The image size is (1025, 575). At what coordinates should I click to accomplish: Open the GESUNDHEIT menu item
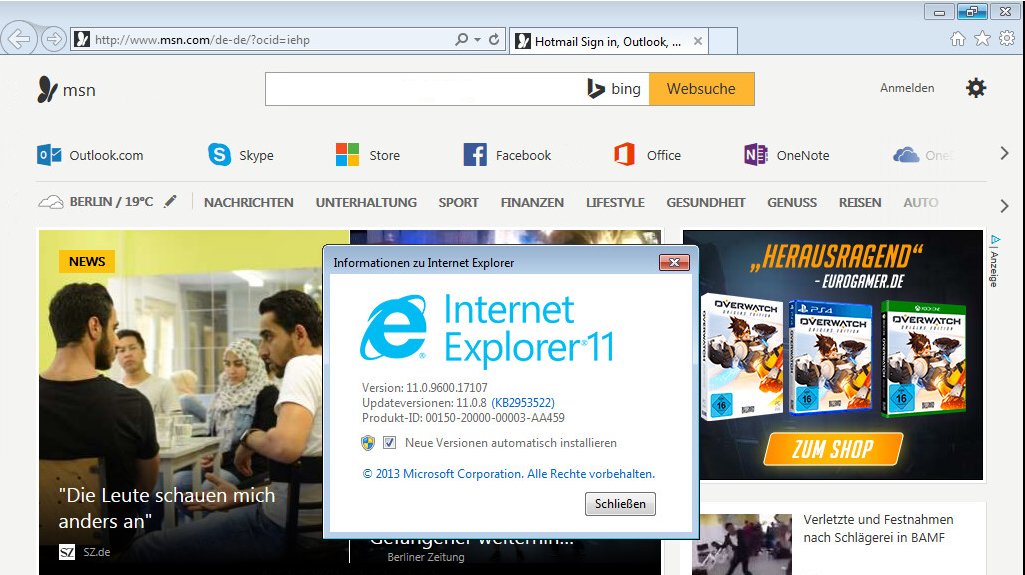705,203
